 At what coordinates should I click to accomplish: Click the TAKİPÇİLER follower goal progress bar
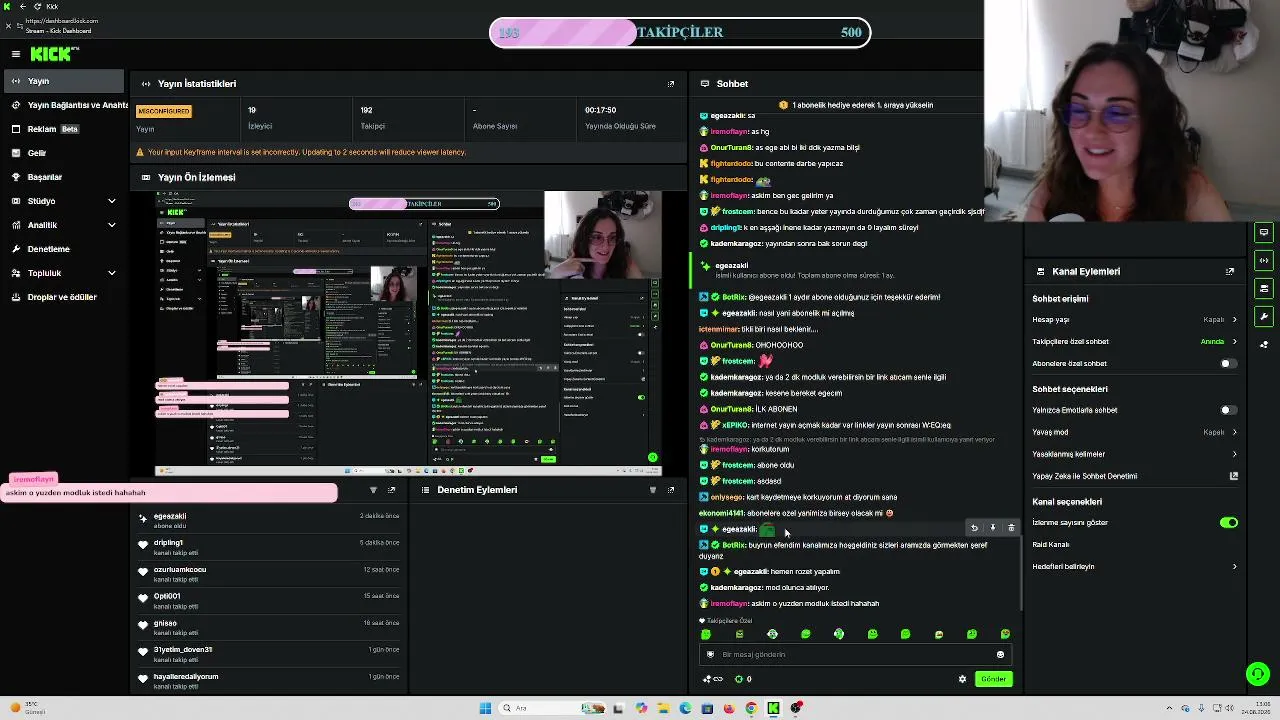680,32
